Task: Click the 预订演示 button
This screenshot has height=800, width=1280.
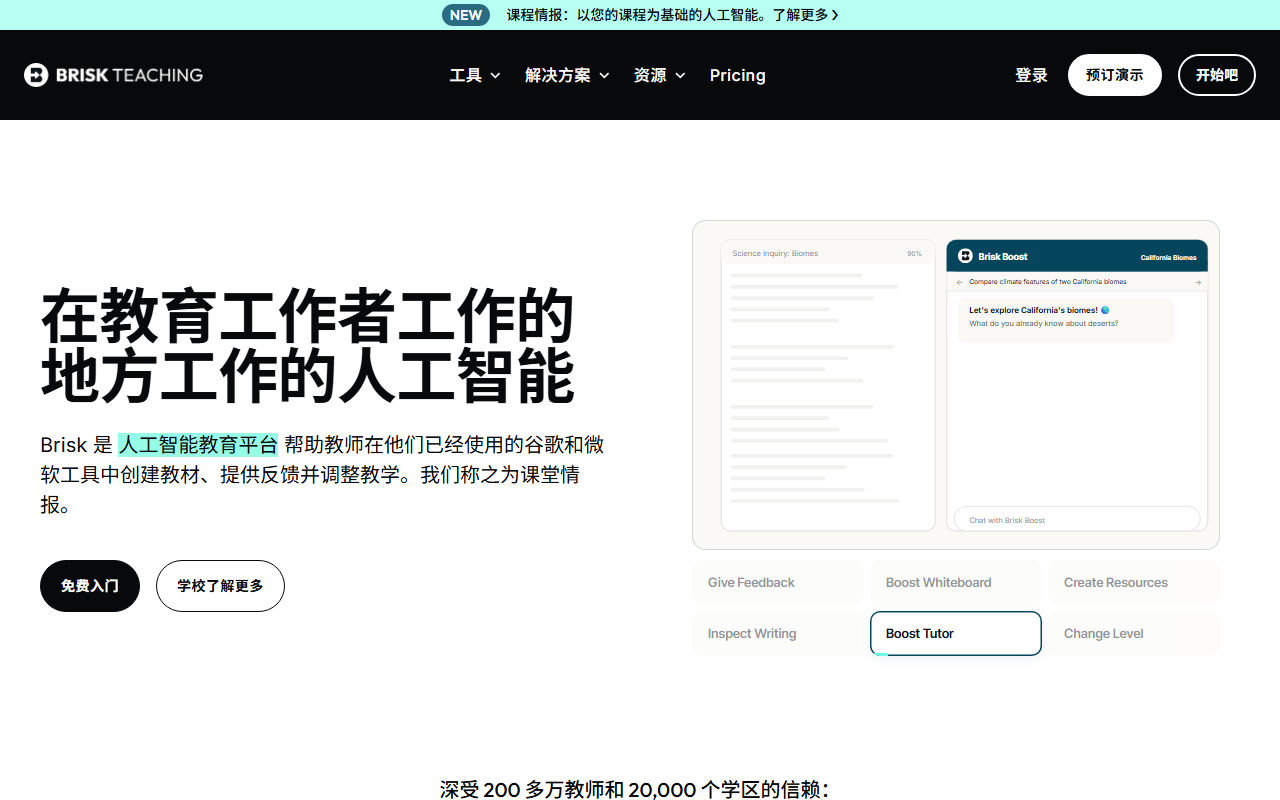Action: pyautogui.click(x=1115, y=75)
